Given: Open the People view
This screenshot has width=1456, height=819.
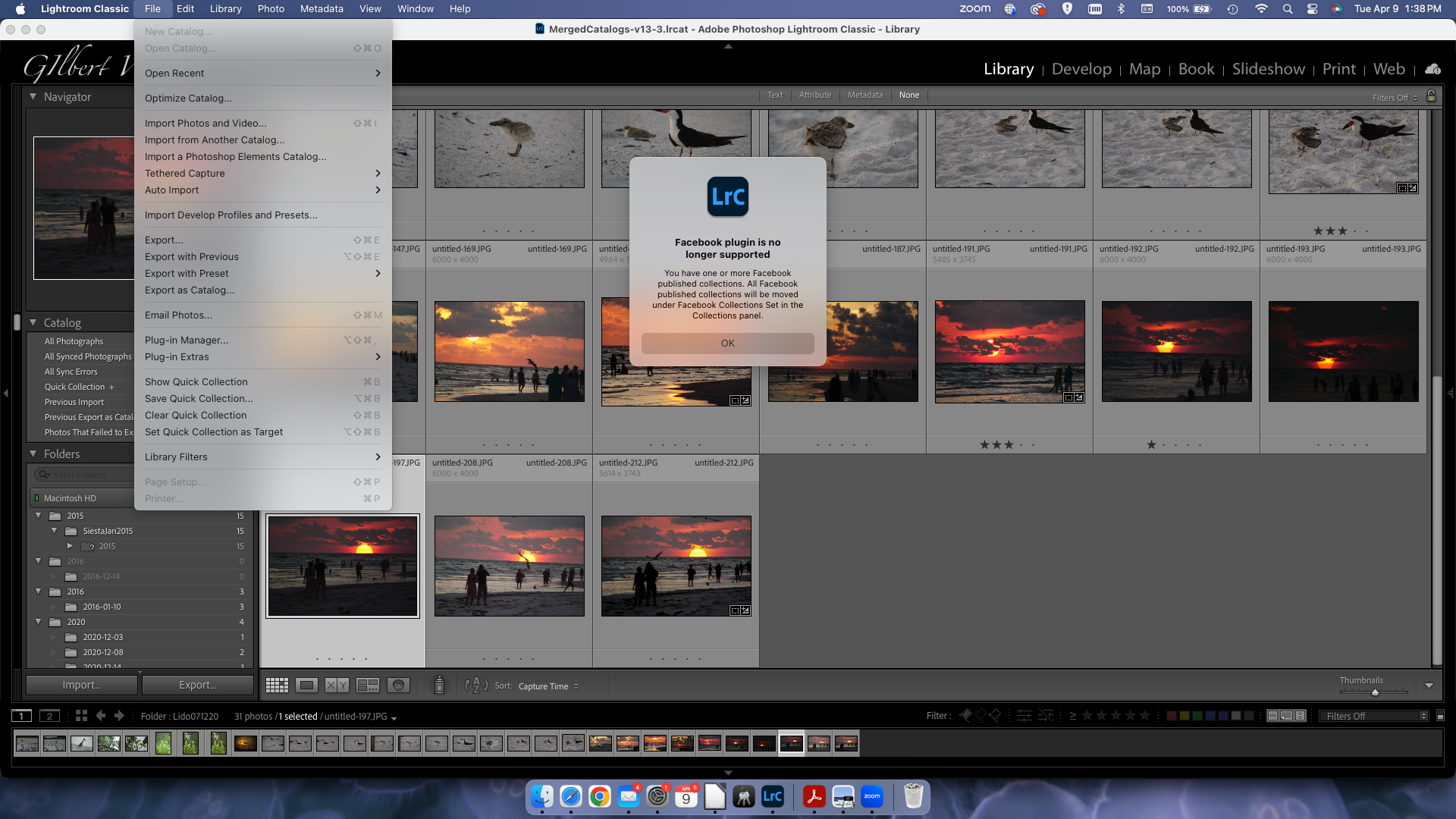Looking at the screenshot, I should pyautogui.click(x=400, y=685).
